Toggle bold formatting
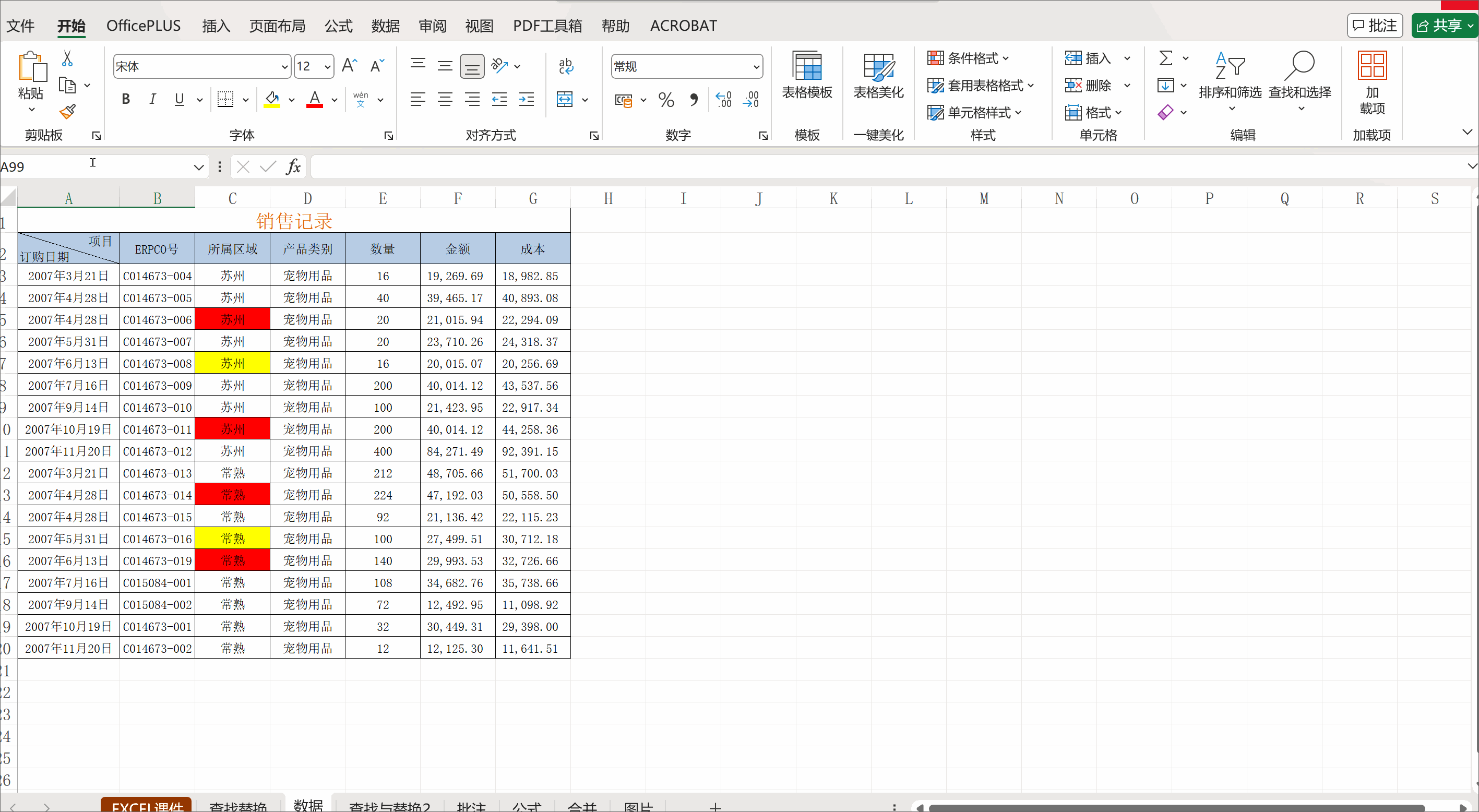The height and width of the screenshot is (812, 1479). click(126, 99)
